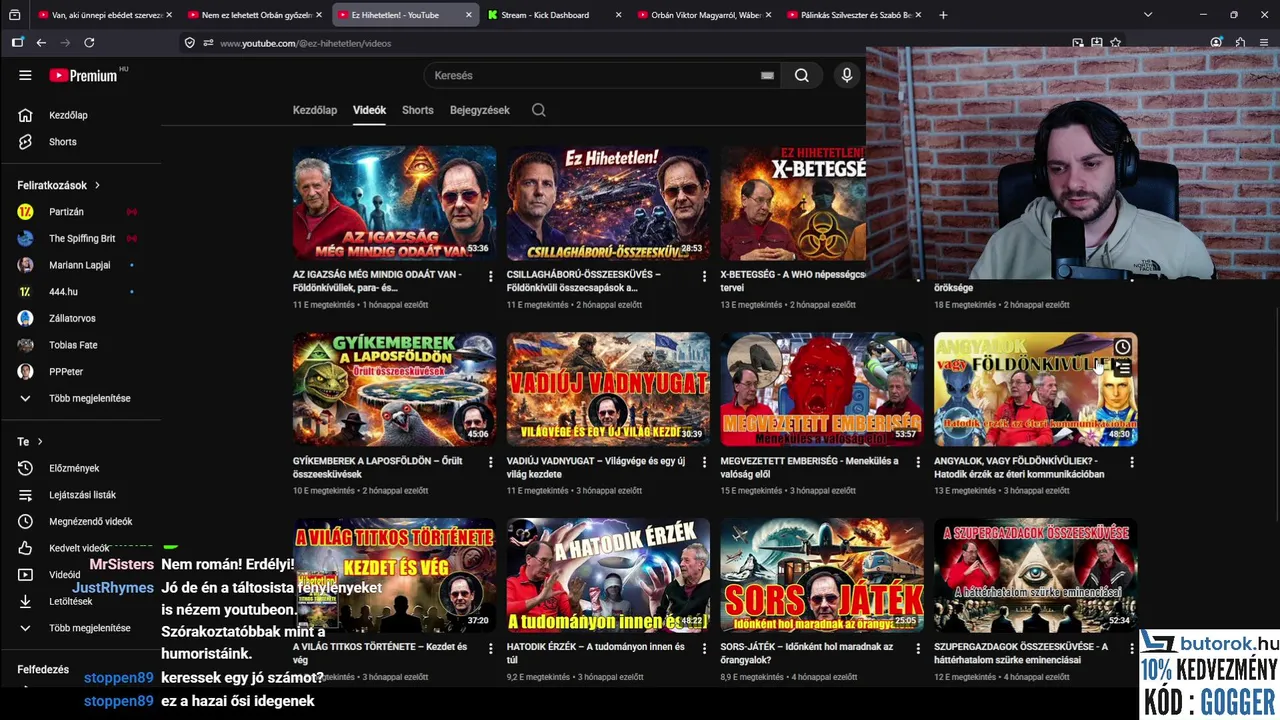Switch to Orbán Viktor Magyarról browser tab
Image resolution: width=1280 pixels, height=720 pixels.
point(705,15)
